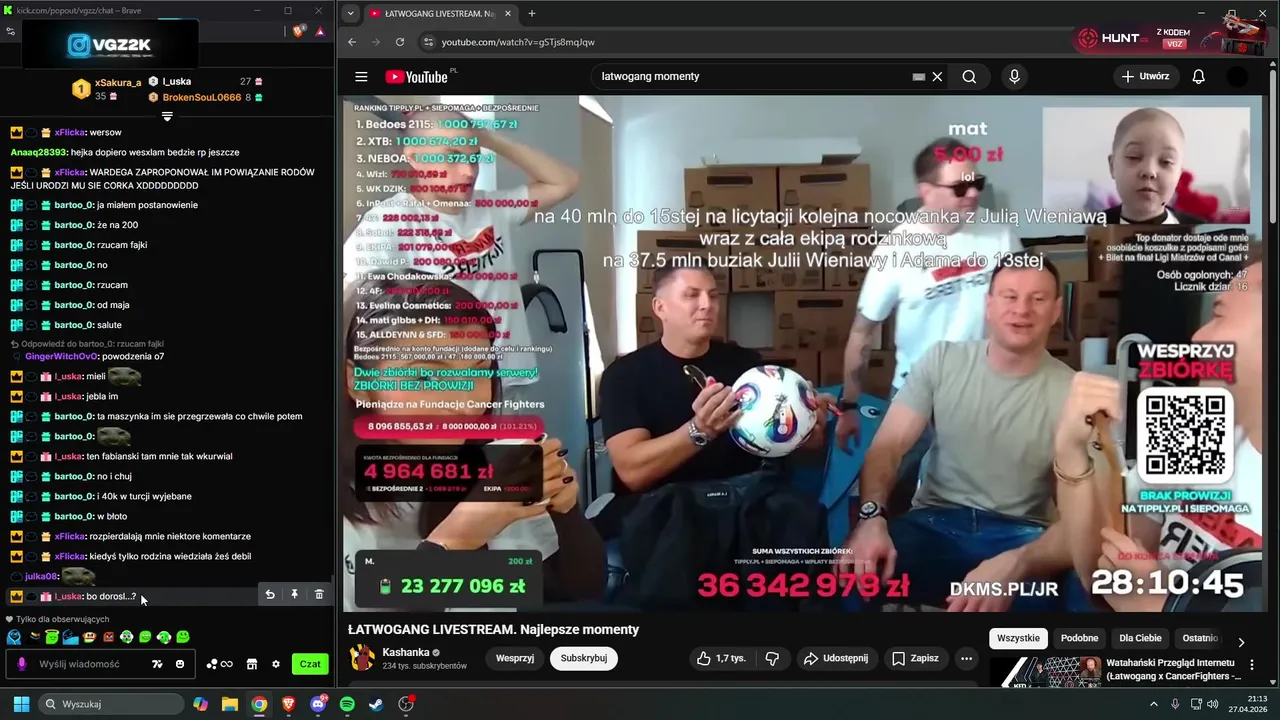Collapse the chat leaderboard expander
Image resolution: width=1280 pixels, height=720 pixels.
(167, 117)
